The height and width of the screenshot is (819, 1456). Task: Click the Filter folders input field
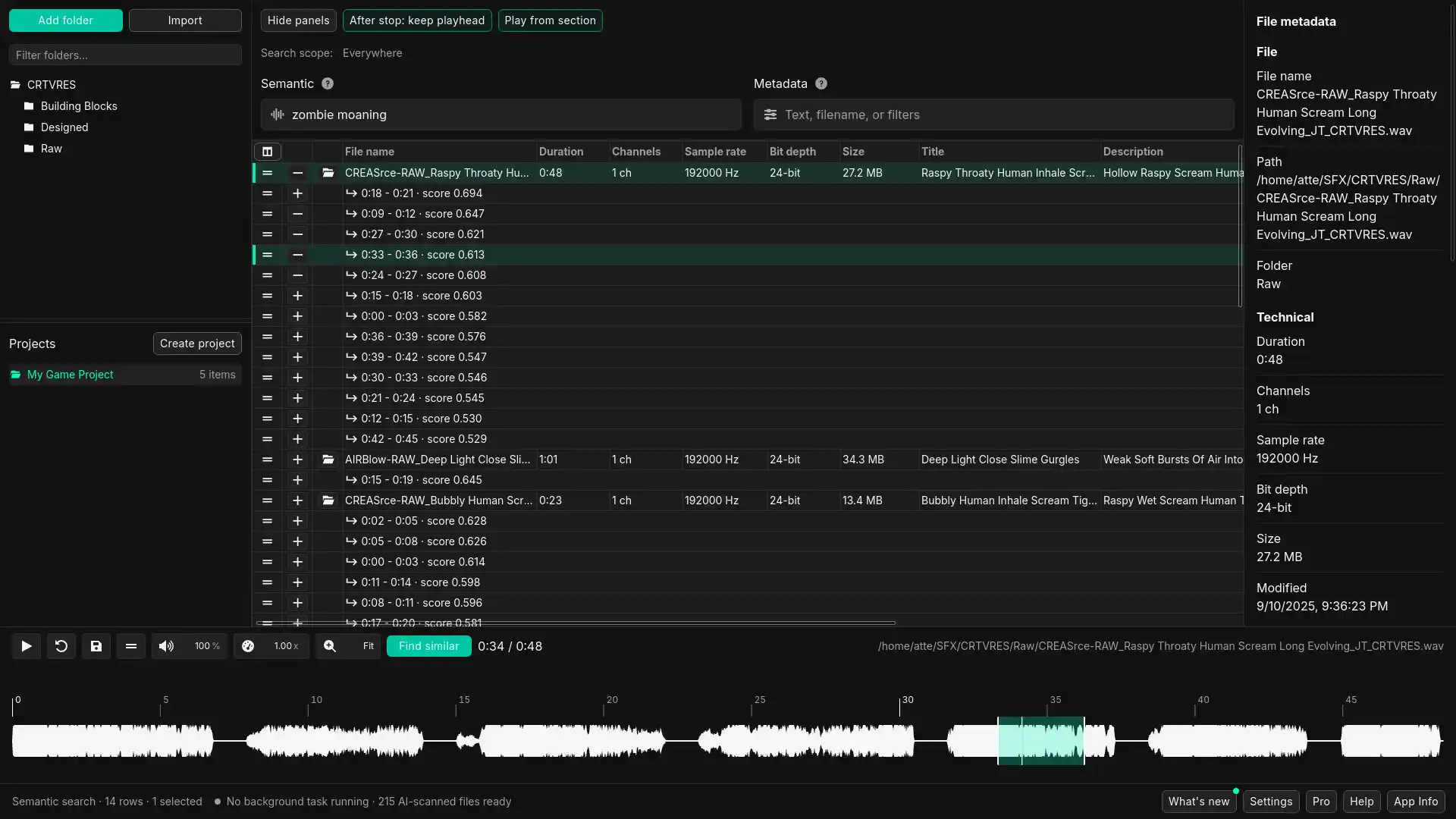click(125, 55)
